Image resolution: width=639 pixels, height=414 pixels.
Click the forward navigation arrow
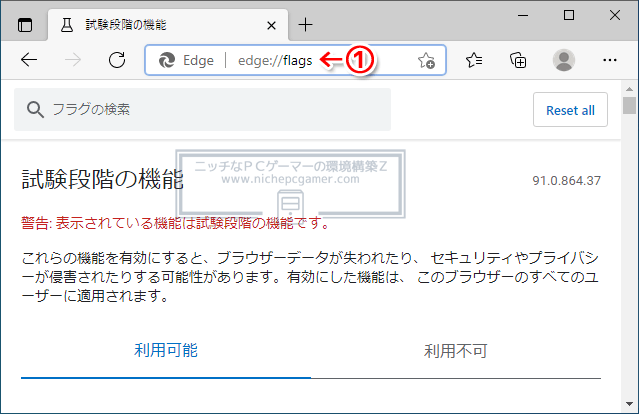[73, 60]
